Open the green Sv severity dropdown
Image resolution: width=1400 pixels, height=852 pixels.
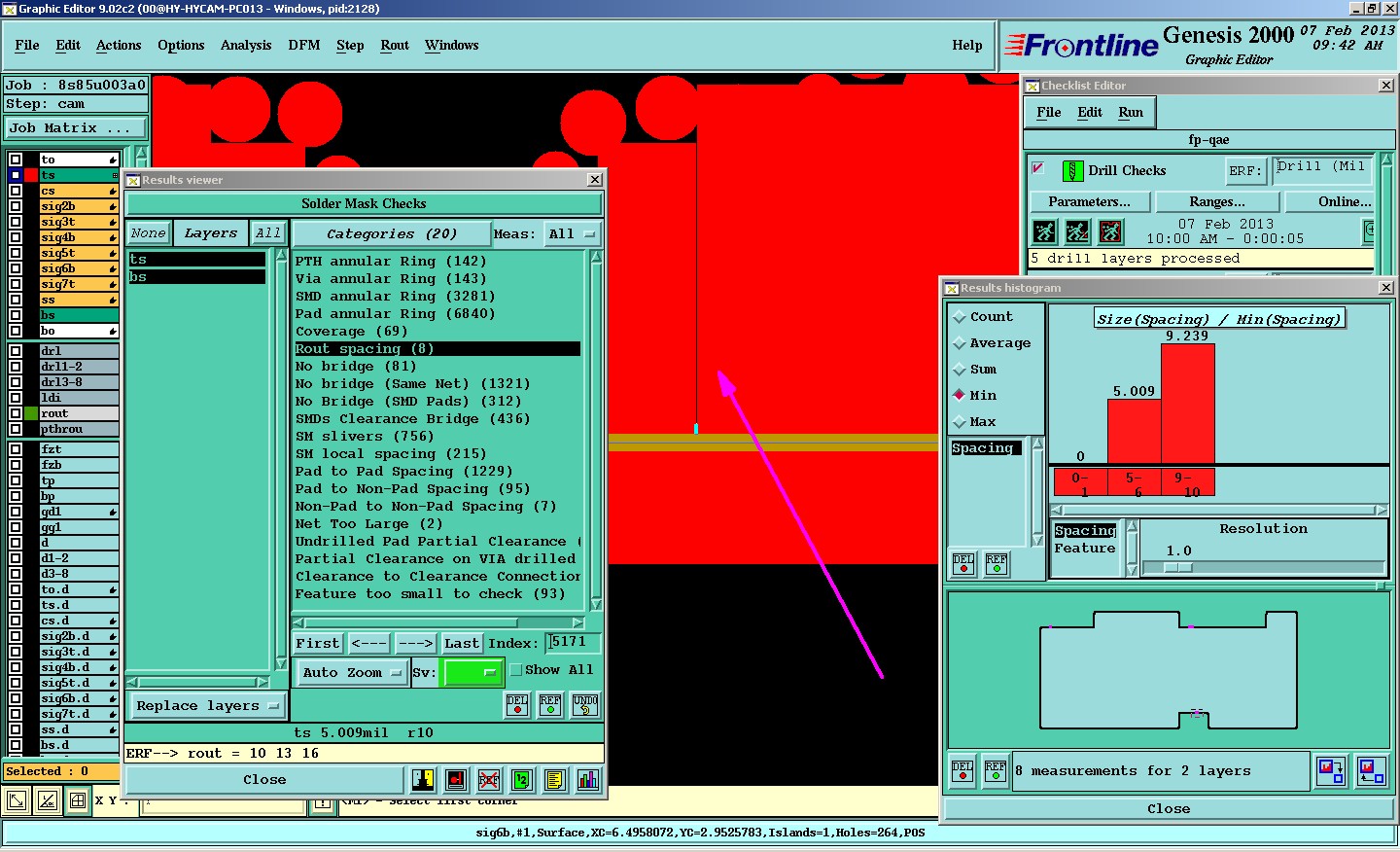472,673
